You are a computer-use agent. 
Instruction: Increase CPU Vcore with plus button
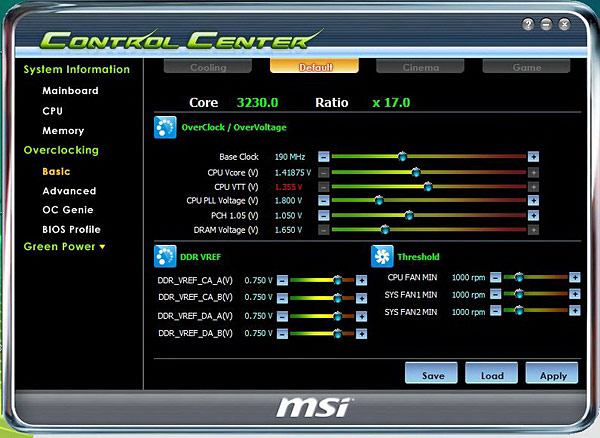tap(533, 173)
